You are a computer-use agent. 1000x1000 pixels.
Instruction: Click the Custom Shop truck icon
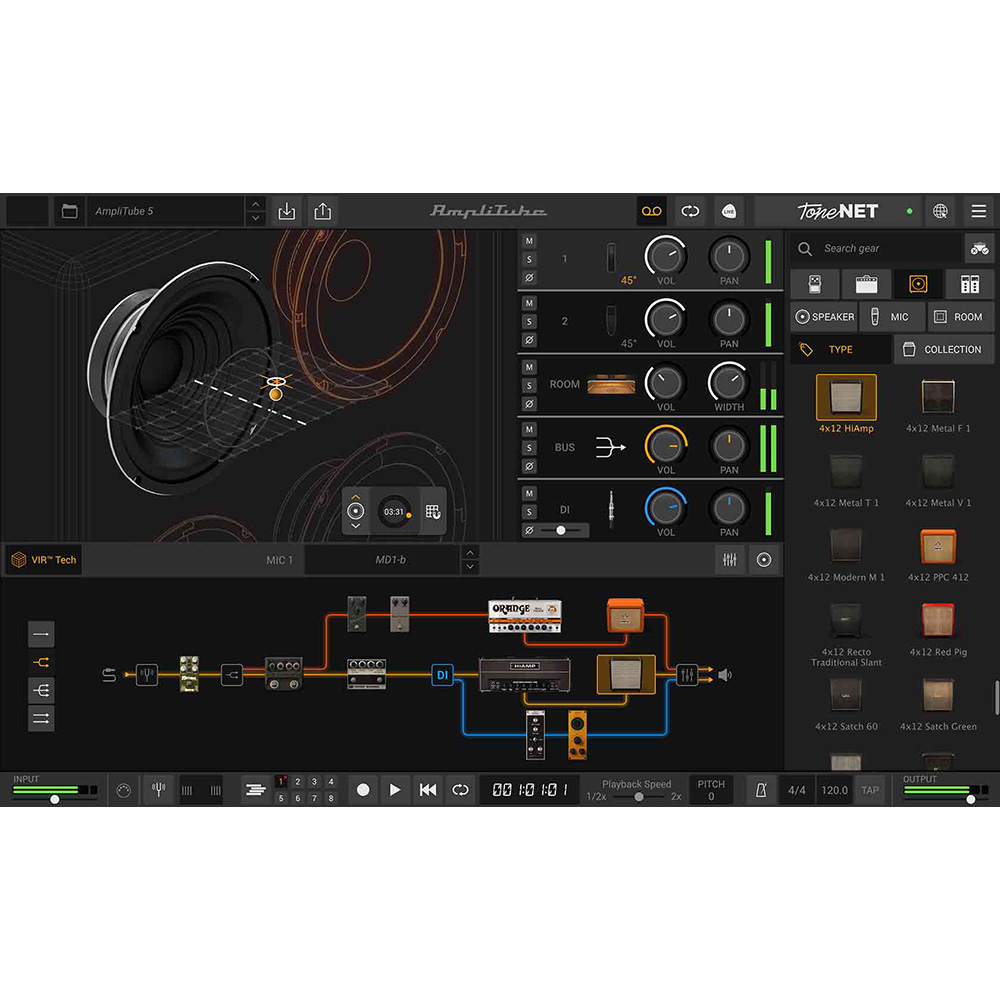[x=980, y=248]
